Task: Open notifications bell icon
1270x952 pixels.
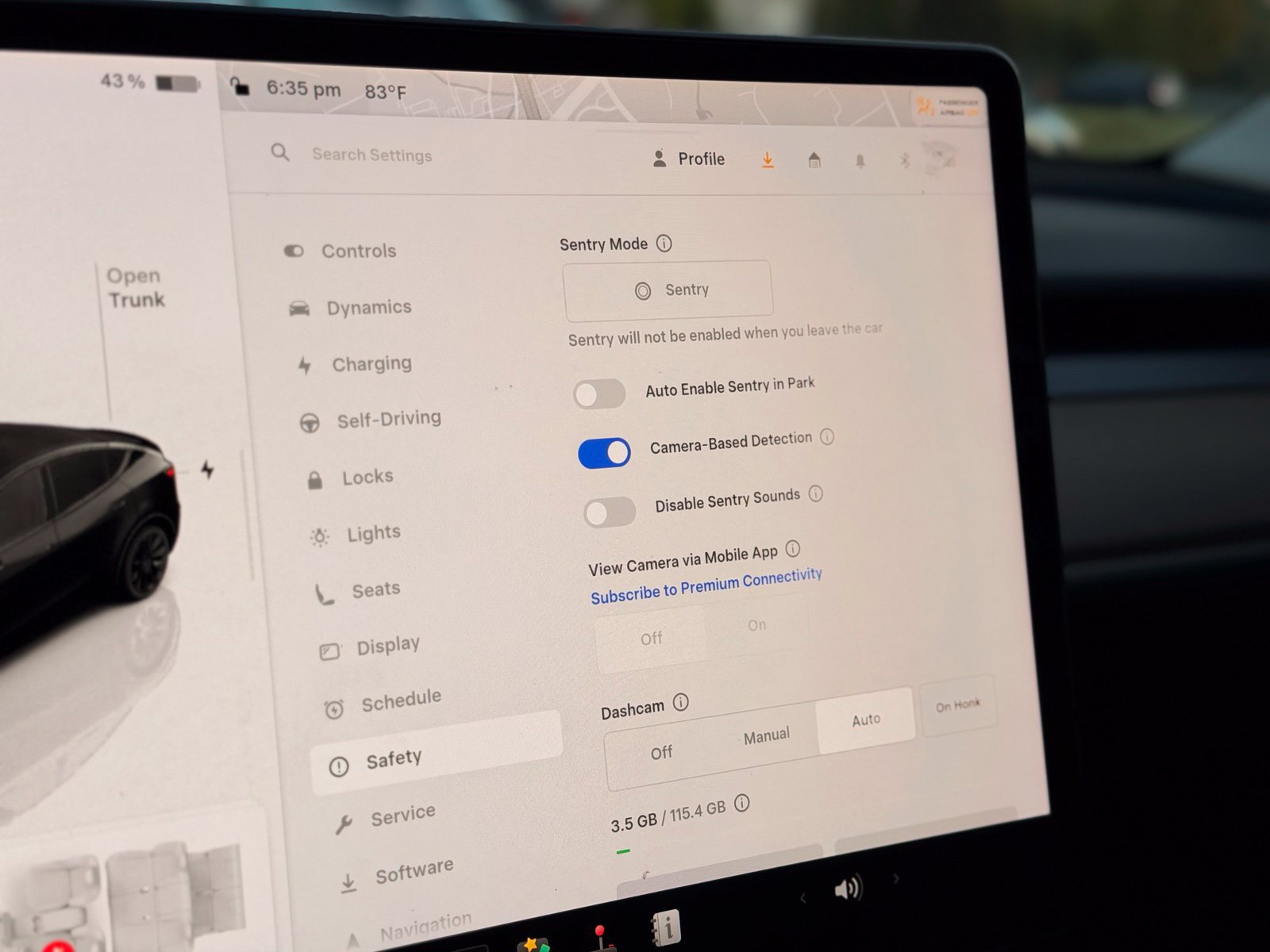Action: 860,161
